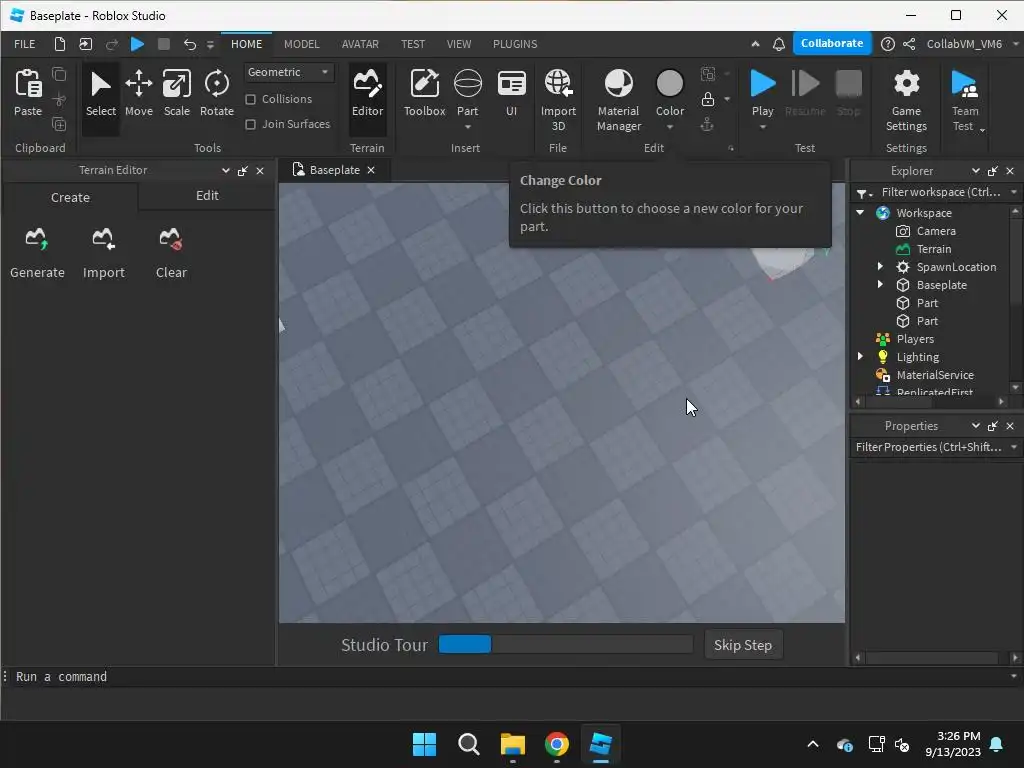Select the Move tool
Screen dimensions: 1024x768
tap(138, 94)
